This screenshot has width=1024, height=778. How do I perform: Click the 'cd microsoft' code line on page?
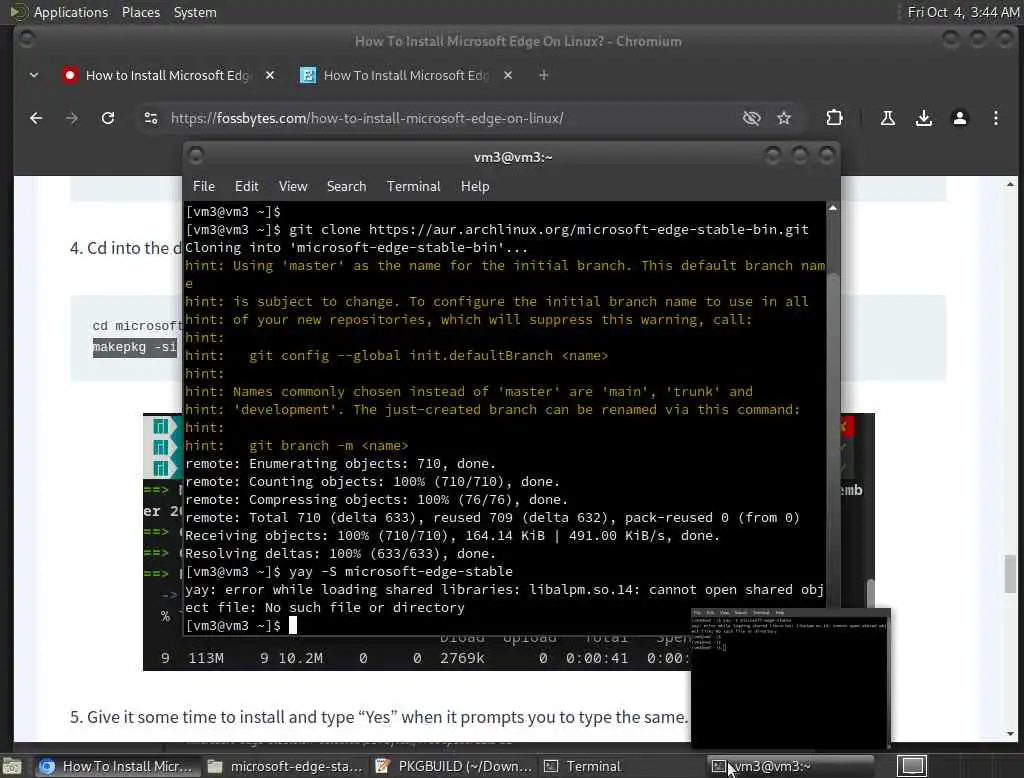[x=138, y=325]
